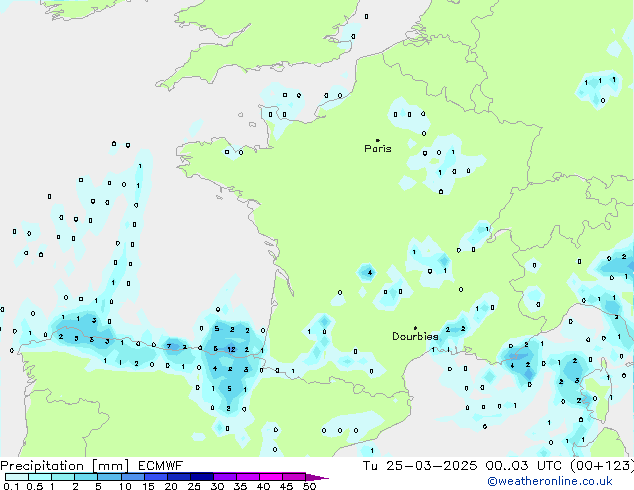The height and width of the screenshot is (490, 634).
Task: Click the 10–15 mm legend swatch
Action: [133, 477]
